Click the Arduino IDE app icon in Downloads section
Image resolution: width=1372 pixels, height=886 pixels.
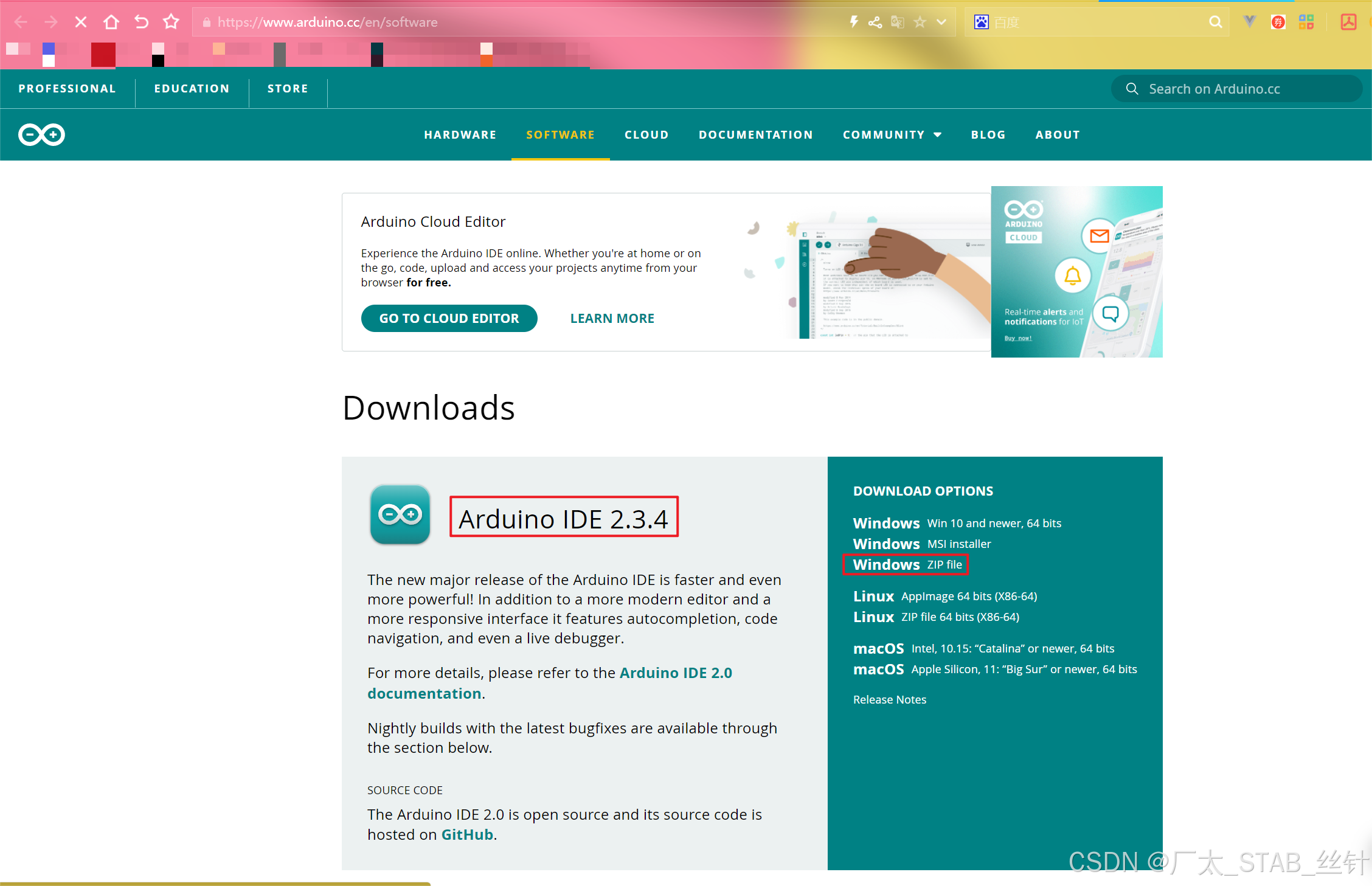click(x=400, y=514)
